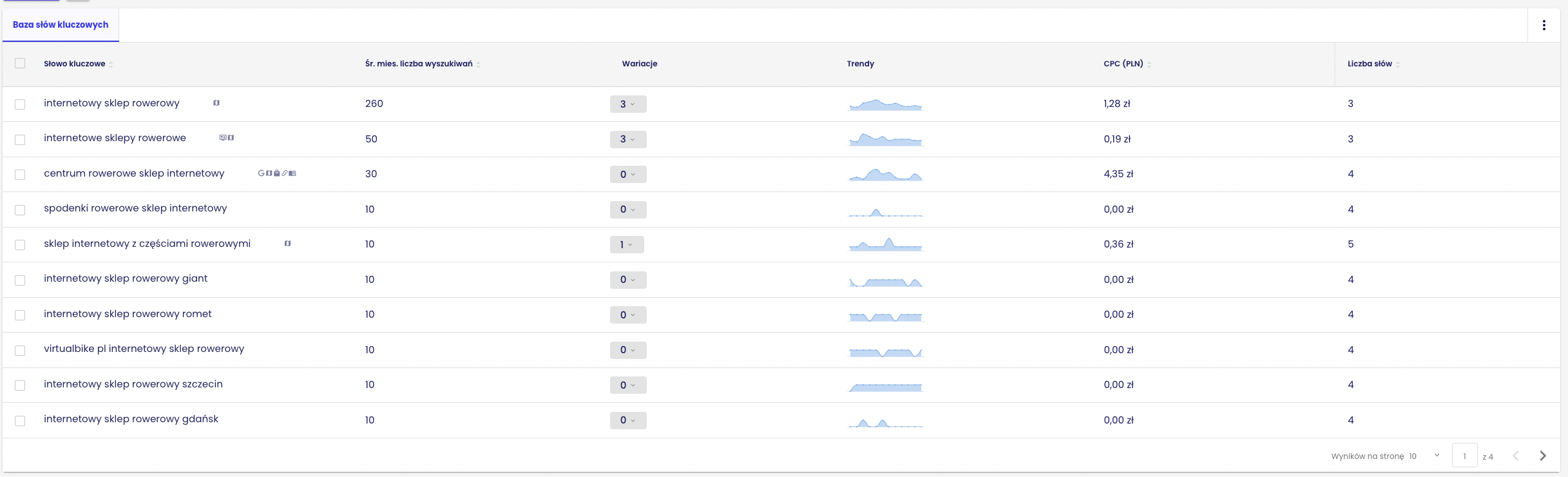Expand variations for 'virtualbike pl internetowy sklep rowerowy'
Viewport: 1568px width, 477px height.
(x=628, y=350)
